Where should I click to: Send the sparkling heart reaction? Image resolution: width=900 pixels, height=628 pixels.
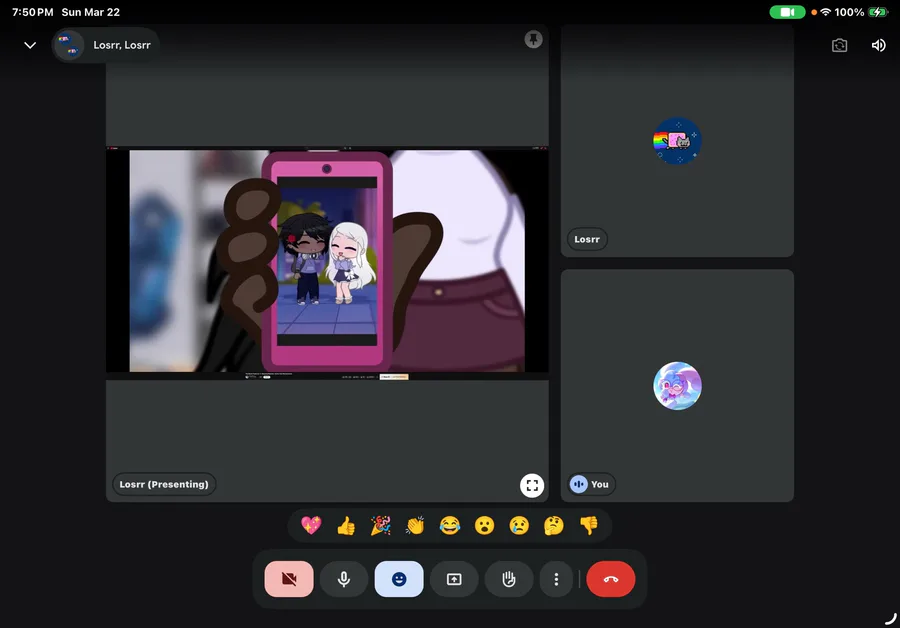(x=311, y=525)
